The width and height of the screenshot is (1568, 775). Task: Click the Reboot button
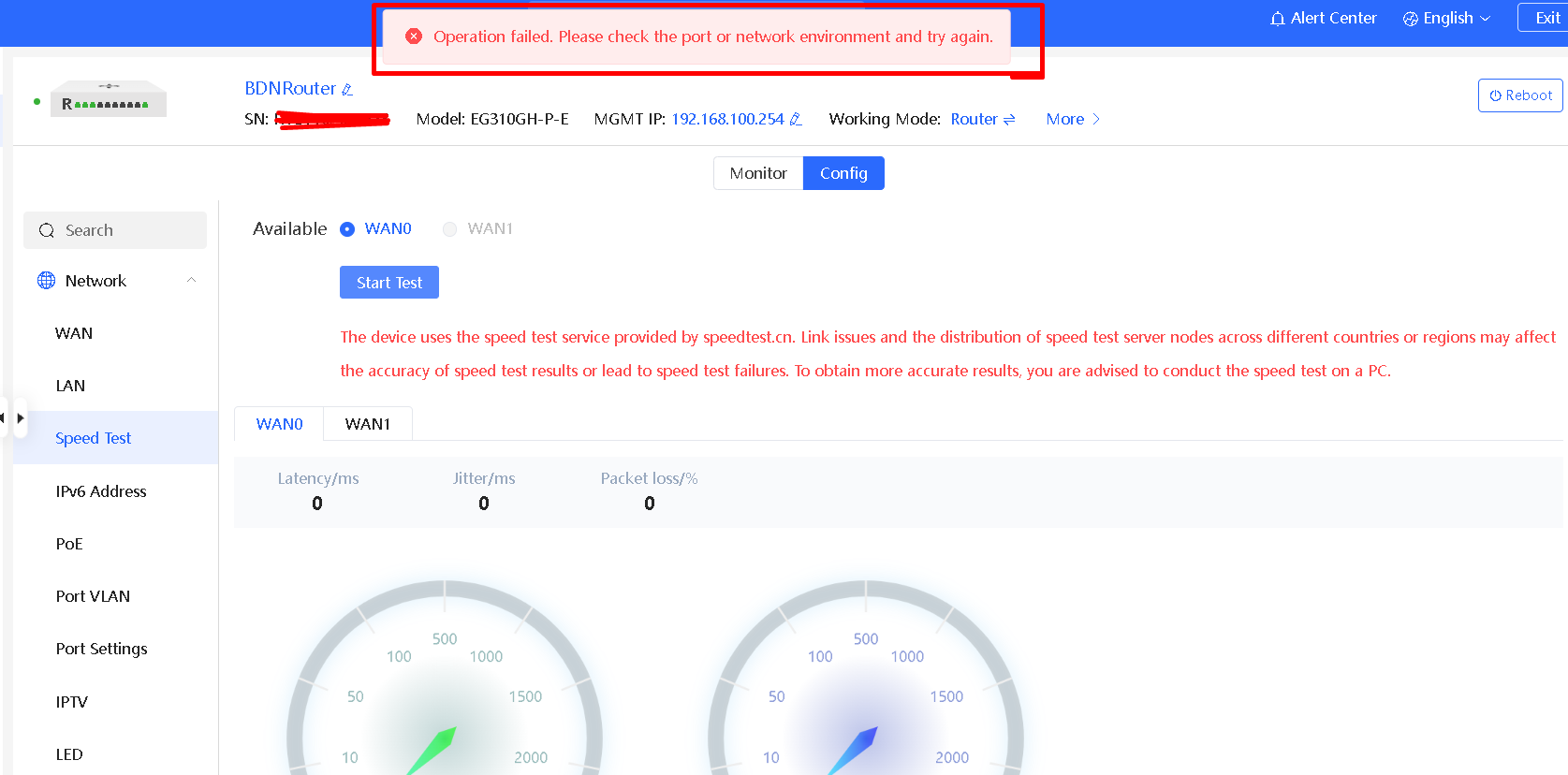[1520, 95]
